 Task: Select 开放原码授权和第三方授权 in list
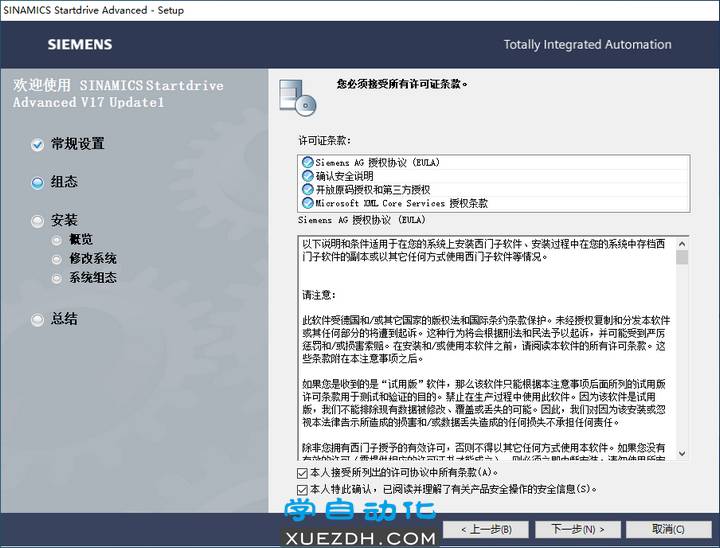pos(494,189)
